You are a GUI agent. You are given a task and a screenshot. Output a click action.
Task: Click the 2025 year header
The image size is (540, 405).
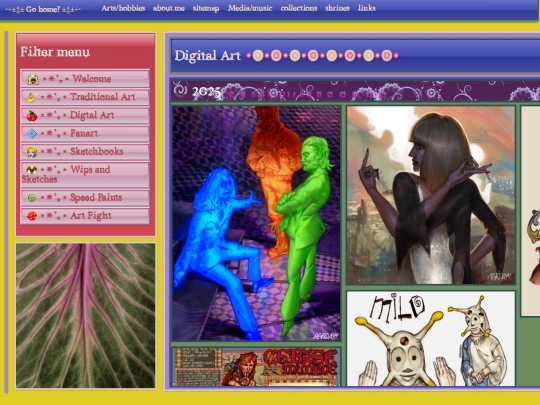coord(206,91)
